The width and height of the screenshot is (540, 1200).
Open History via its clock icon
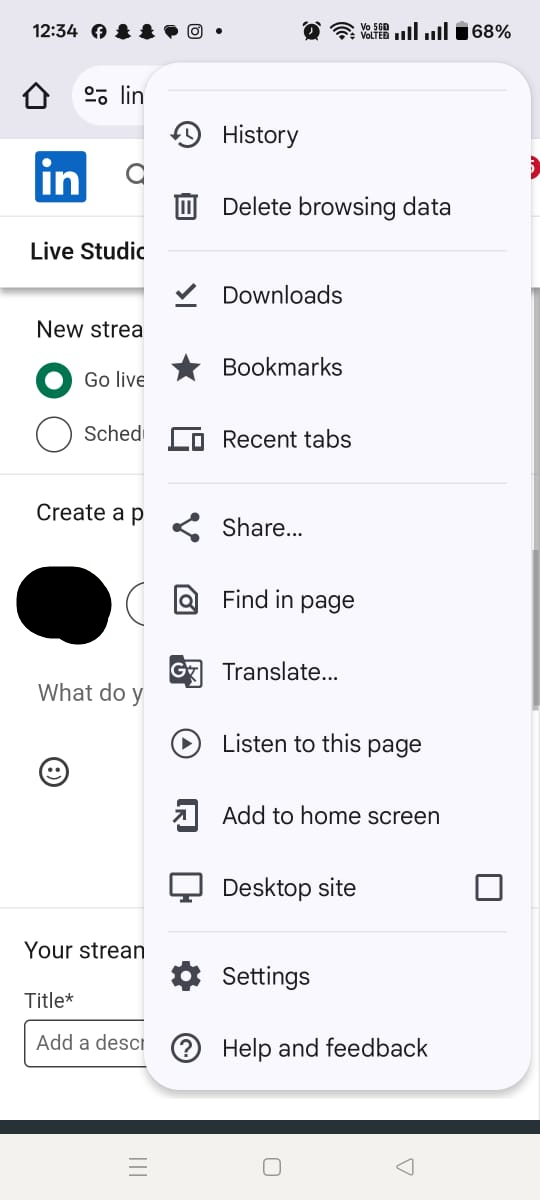coord(186,135)
